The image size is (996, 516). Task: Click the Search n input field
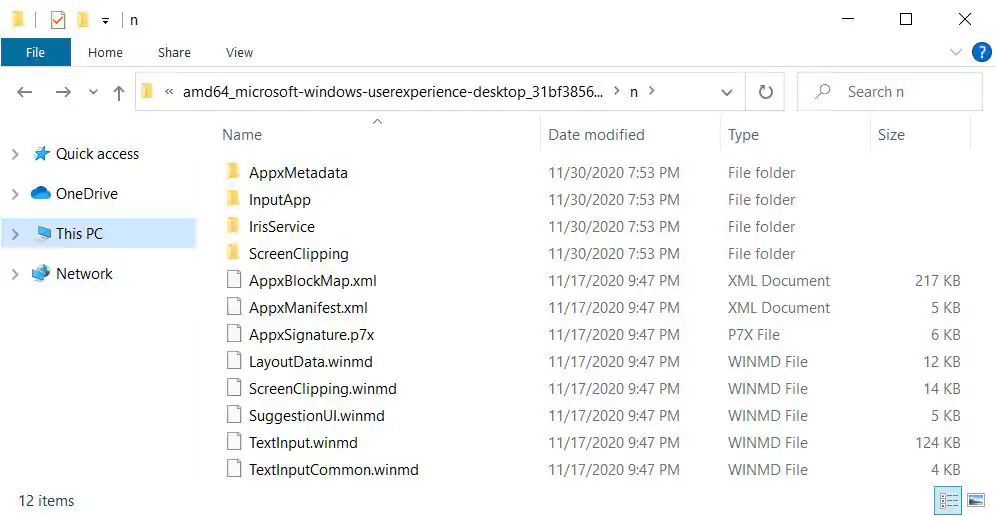[890, 92]
